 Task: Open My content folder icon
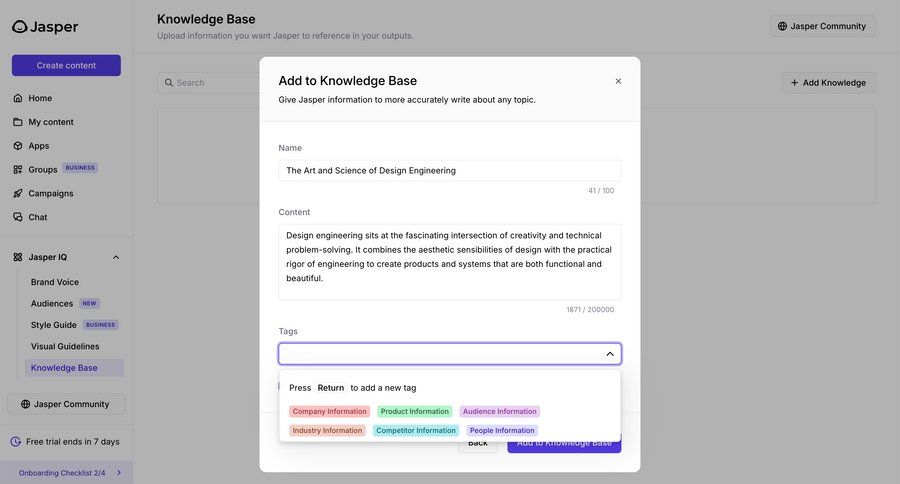pos(18,122)
